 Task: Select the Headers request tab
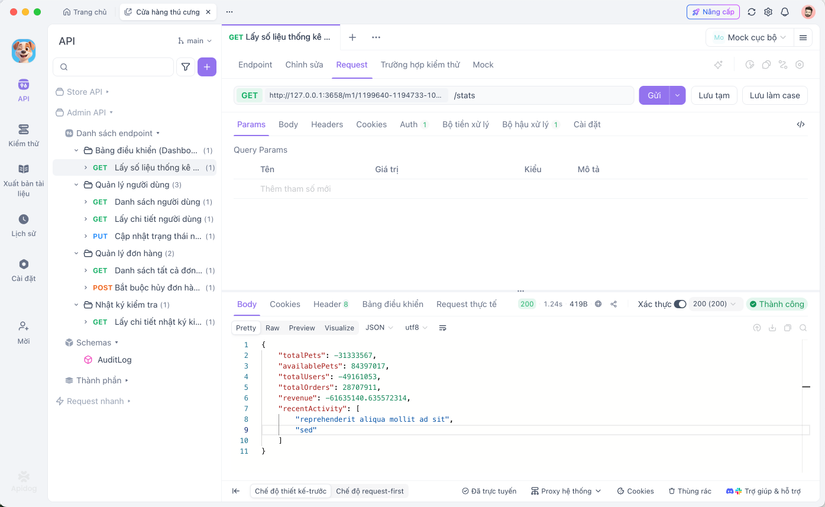327,125
